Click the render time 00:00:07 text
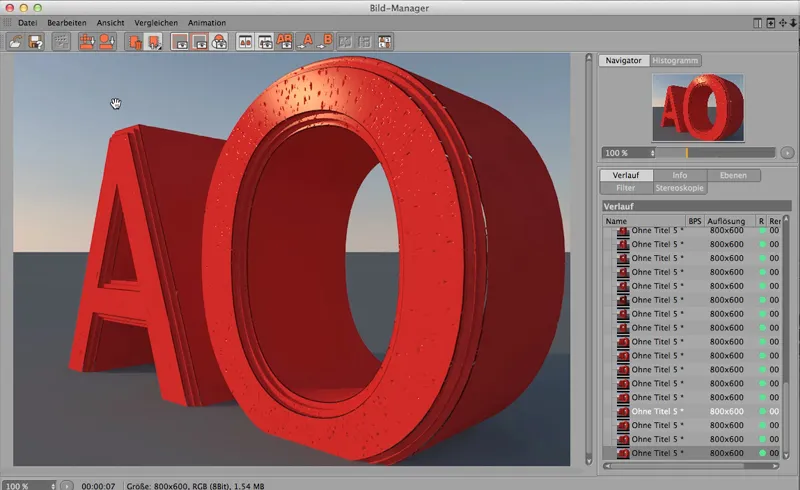This screenshot has height=490, width=800. tap(98, 486)
